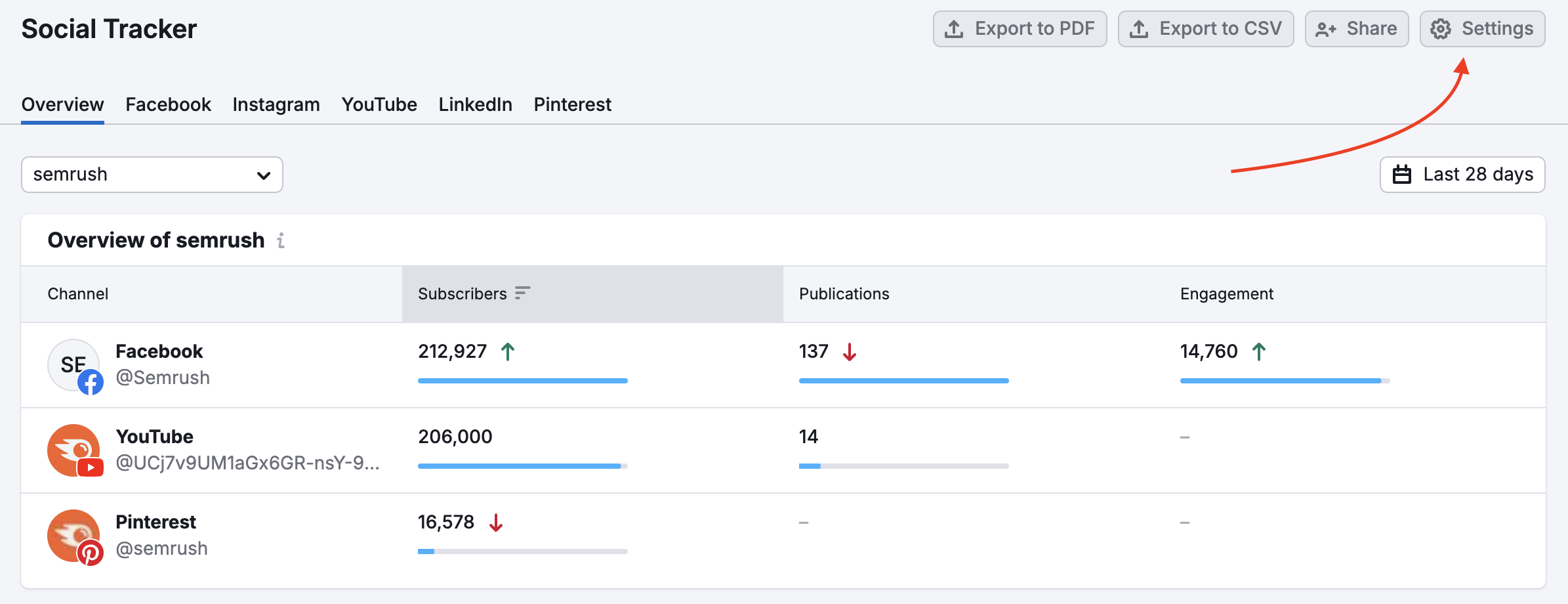
Task: Click the Facebook channel avatar icon
Action: coord(74,366)
